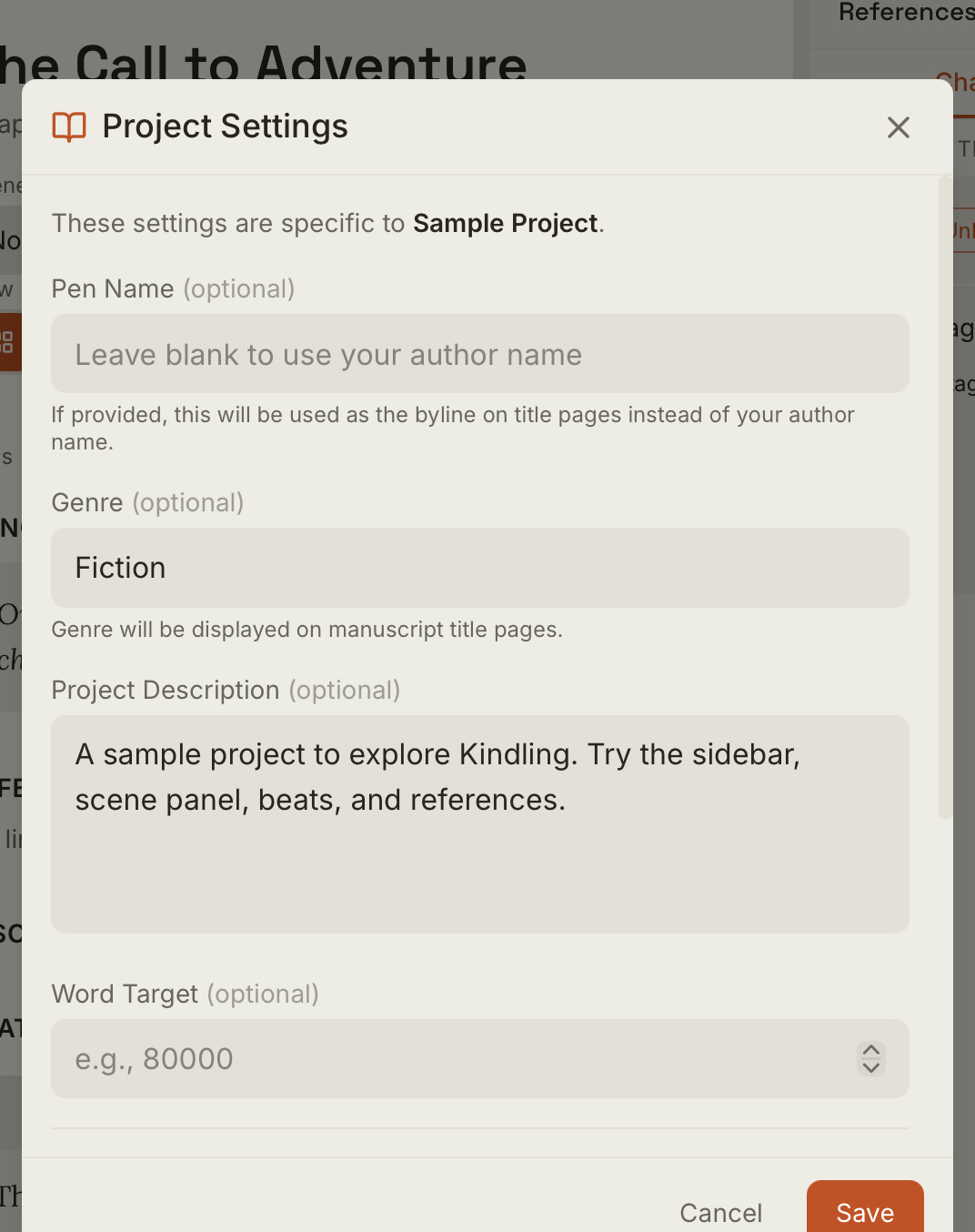Click the Word Target decrement arrow
This screenshot has height=1232, width=975.
click(869, 1068)
